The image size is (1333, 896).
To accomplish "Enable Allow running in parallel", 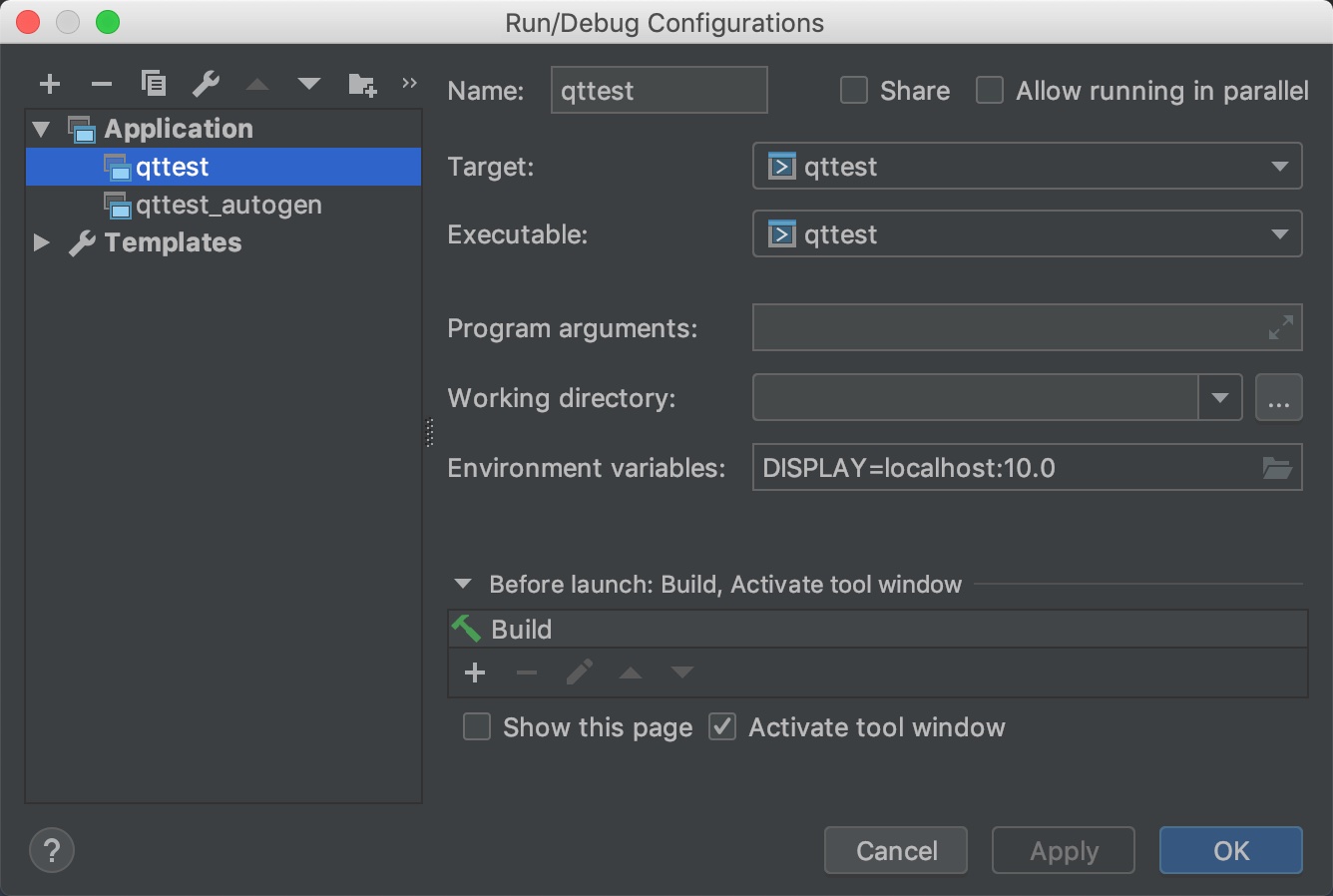I will point(990,91).
